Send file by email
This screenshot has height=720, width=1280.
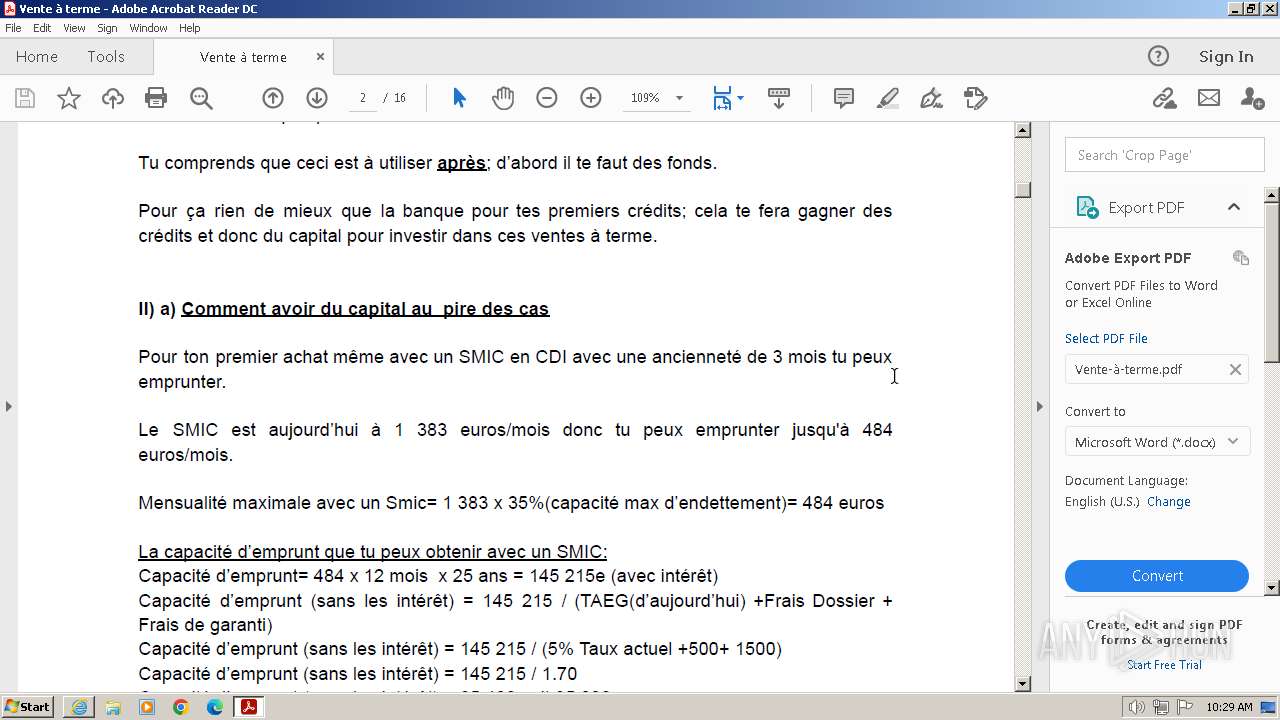coord(1209,98)
